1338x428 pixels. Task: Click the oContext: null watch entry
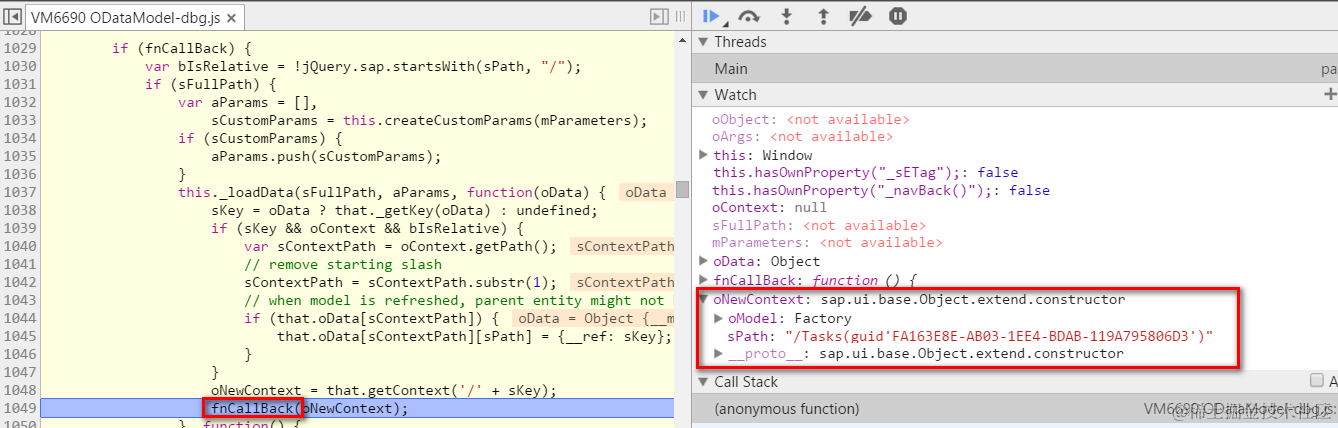769,209
